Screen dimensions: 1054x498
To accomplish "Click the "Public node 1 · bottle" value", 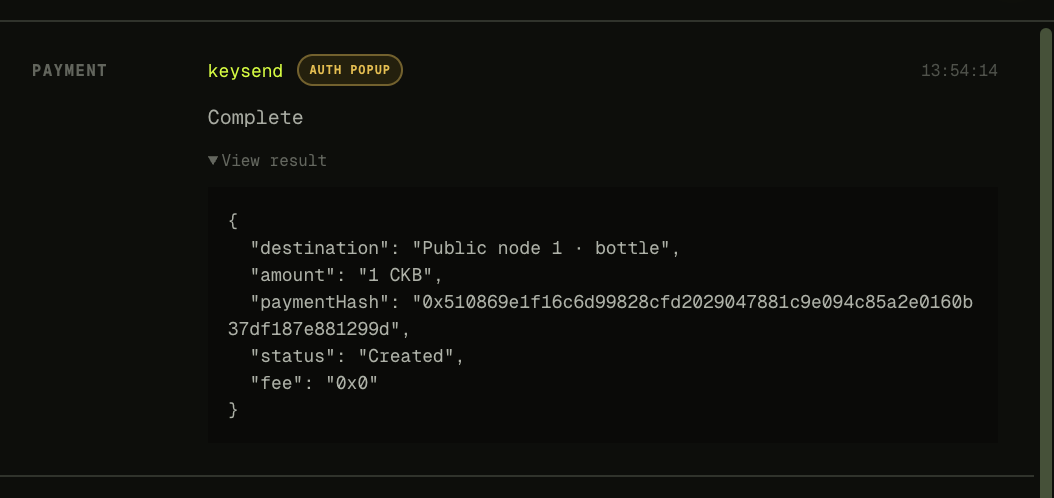I will [x=541, y=249].
